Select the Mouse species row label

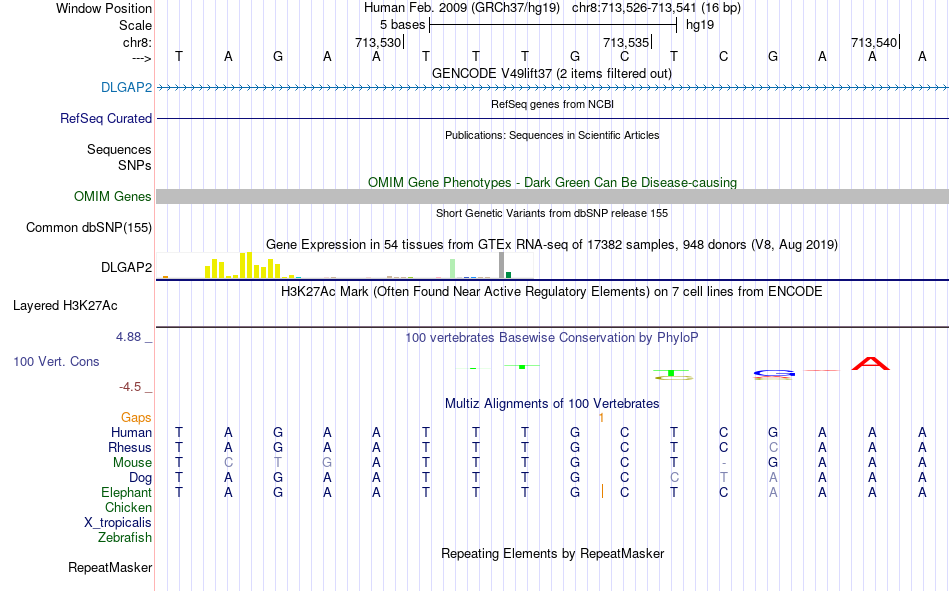tap(132, 462)
